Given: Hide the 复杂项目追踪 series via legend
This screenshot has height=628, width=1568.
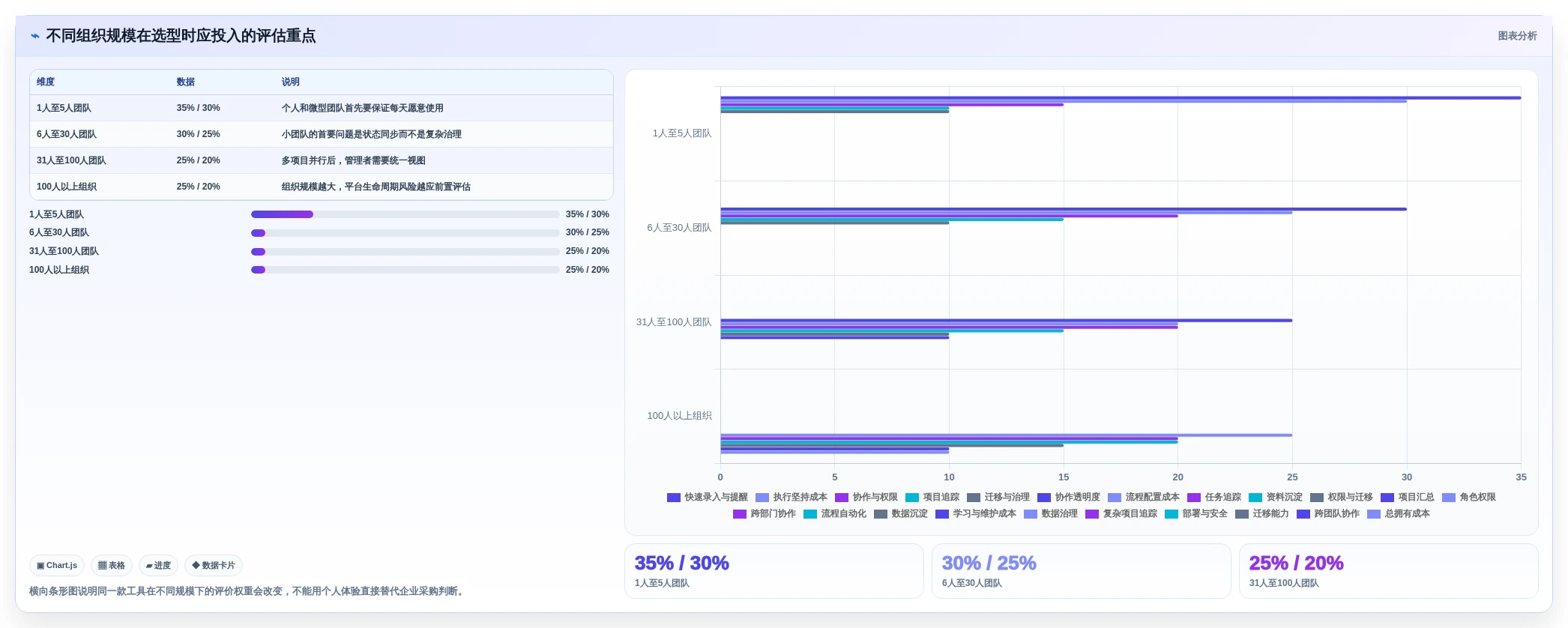Looking at the screenshot, I should [x=1121, y=514].
